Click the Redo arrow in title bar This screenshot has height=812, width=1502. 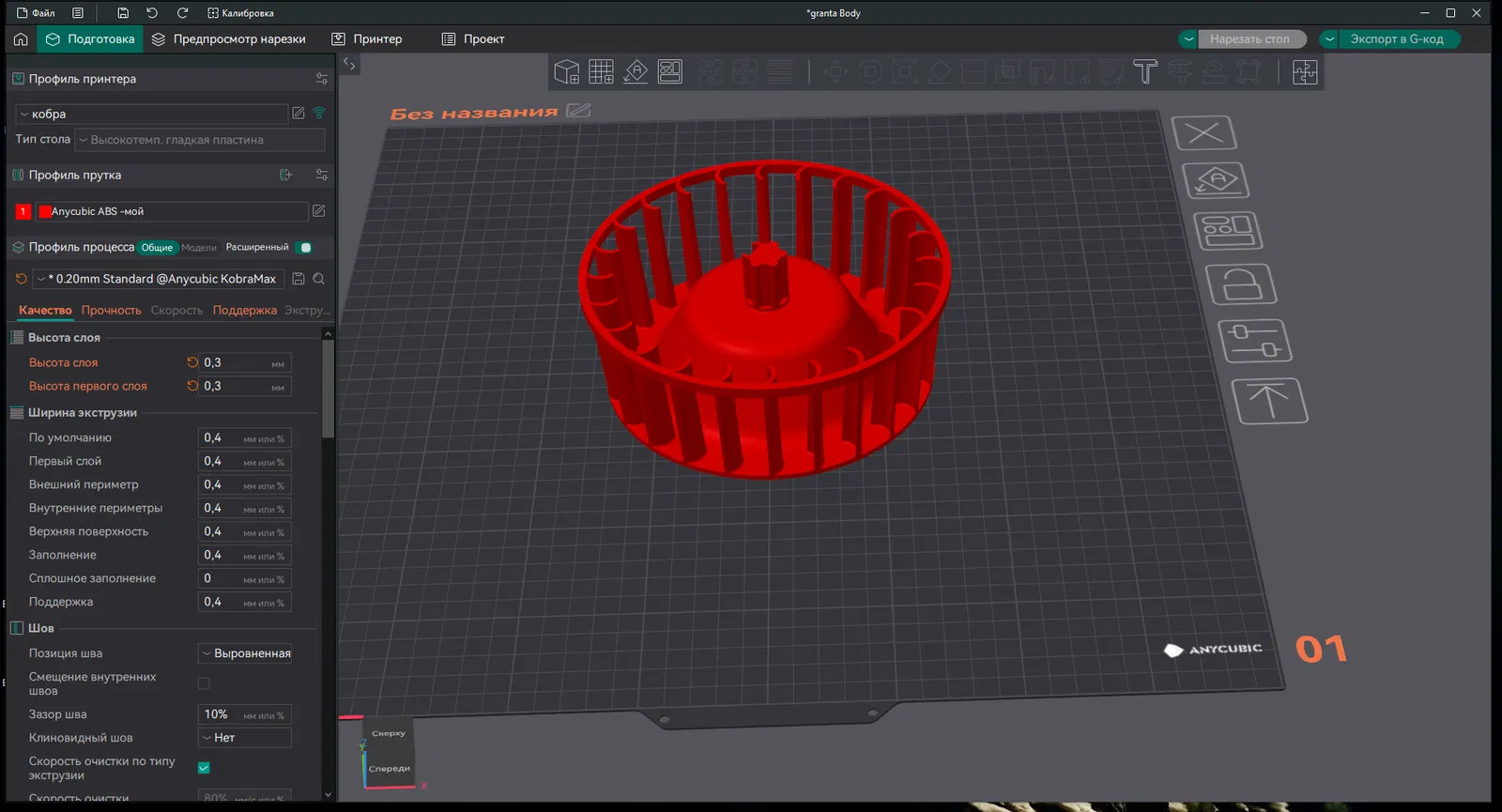click(182, 13)
